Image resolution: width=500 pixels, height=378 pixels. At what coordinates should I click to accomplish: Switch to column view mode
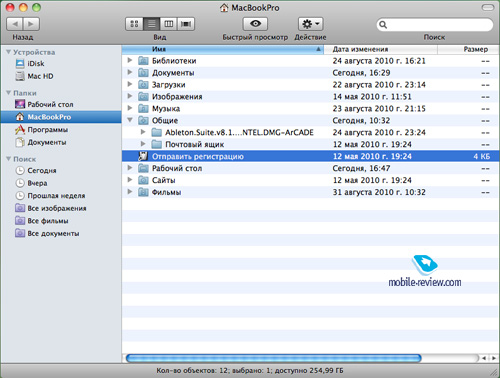169,24
